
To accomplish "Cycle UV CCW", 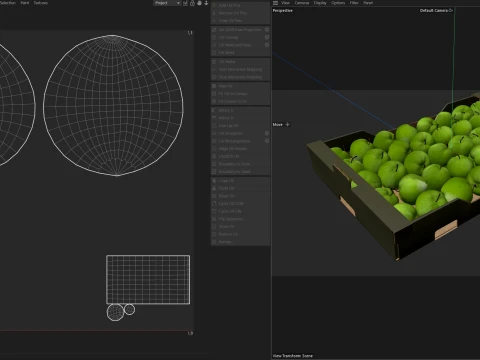I will [x=240, y=204].
